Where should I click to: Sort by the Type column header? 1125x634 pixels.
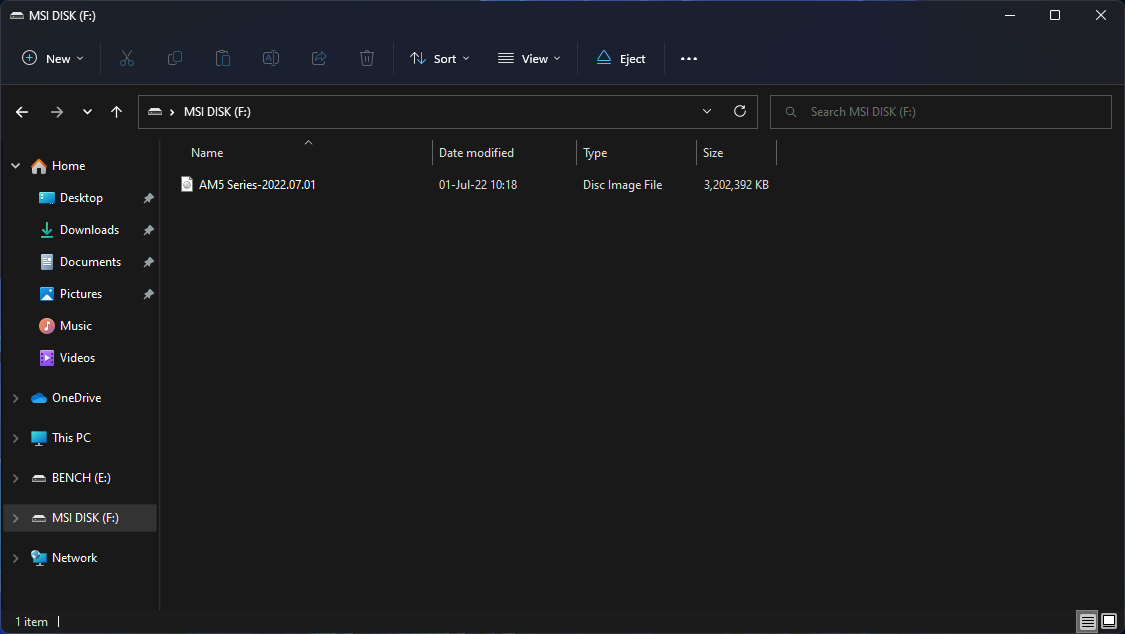click(x=595, y=153)
